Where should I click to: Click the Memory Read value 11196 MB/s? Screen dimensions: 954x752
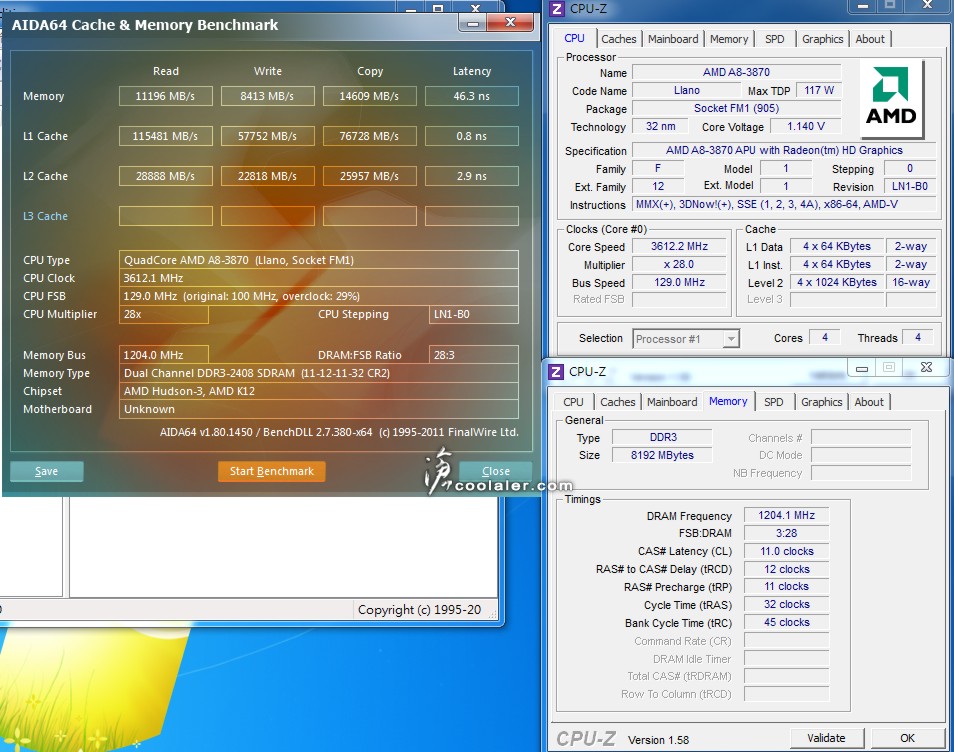(x=165, y=96)
